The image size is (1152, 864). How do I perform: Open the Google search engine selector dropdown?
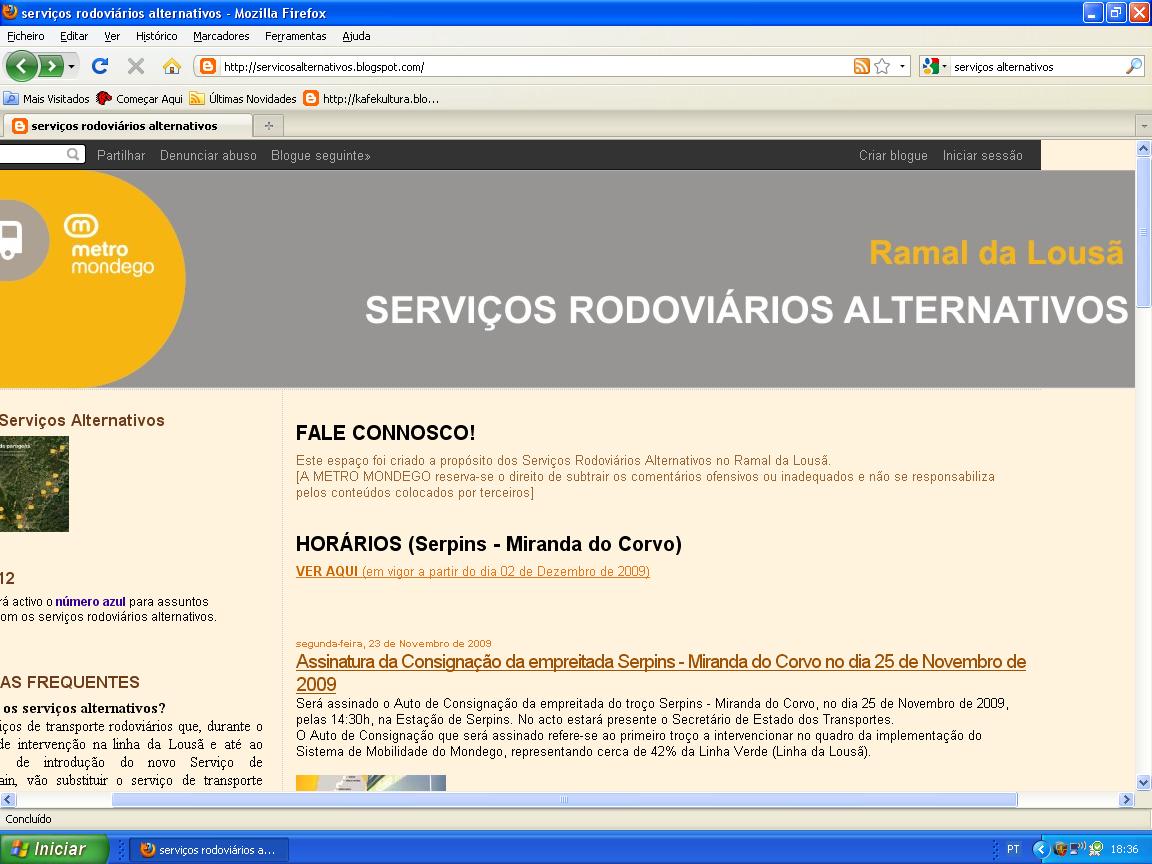pos(934,66)
